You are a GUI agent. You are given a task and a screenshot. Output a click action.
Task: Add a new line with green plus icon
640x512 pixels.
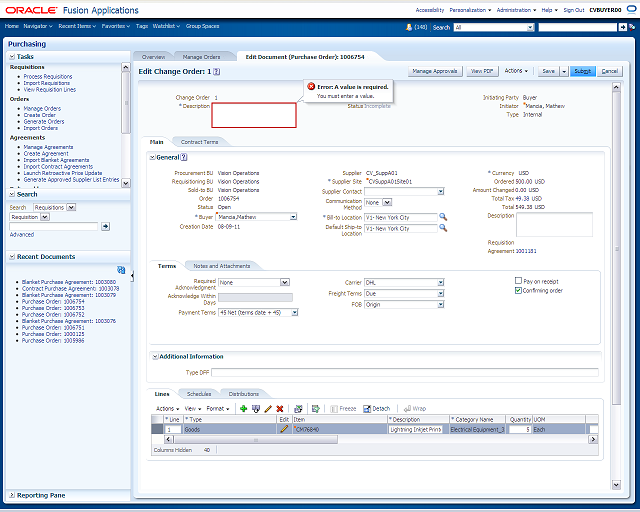click(244, 409)
